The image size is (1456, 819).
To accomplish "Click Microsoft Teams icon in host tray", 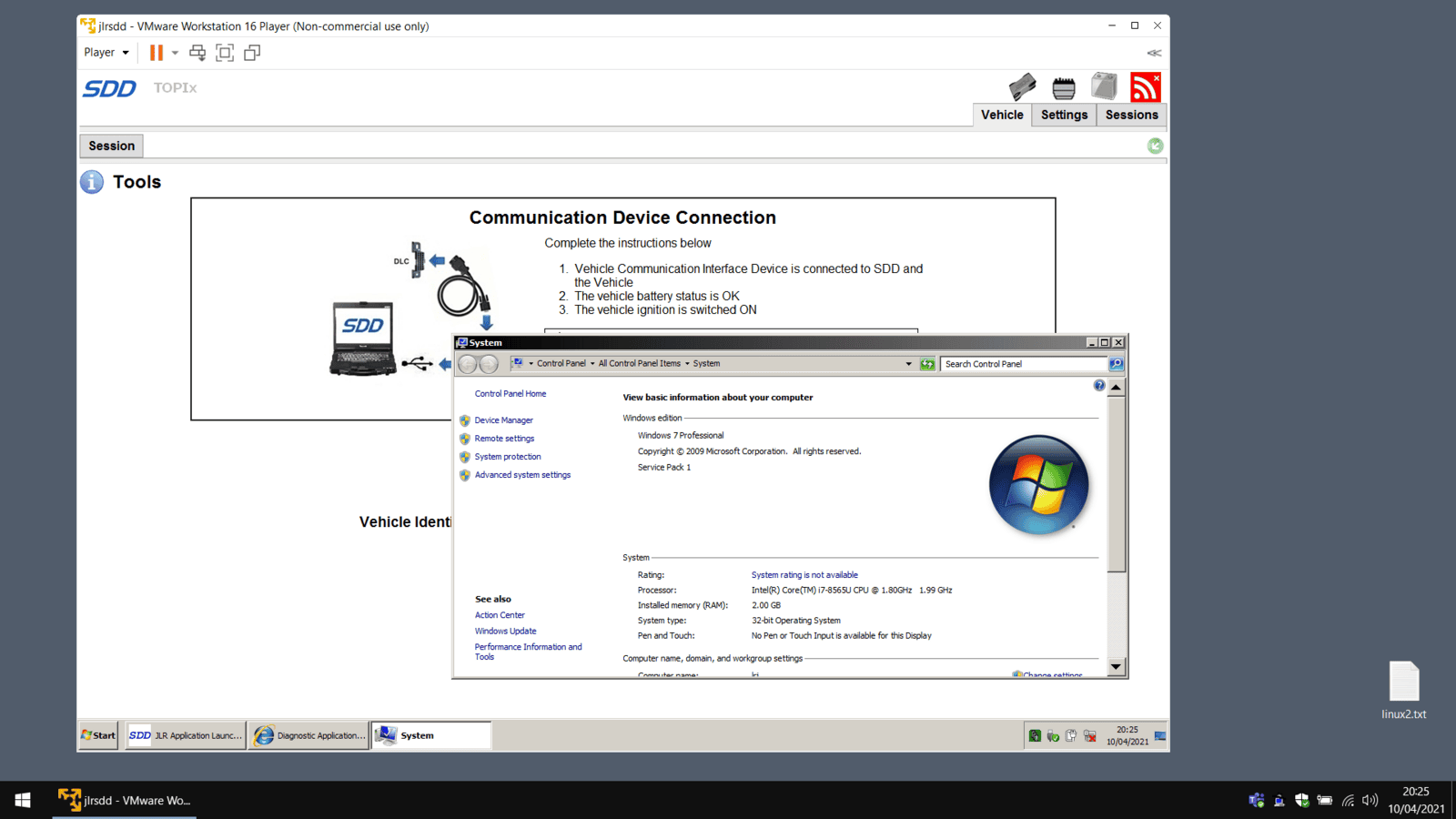I will click(x=1257, y=800).
